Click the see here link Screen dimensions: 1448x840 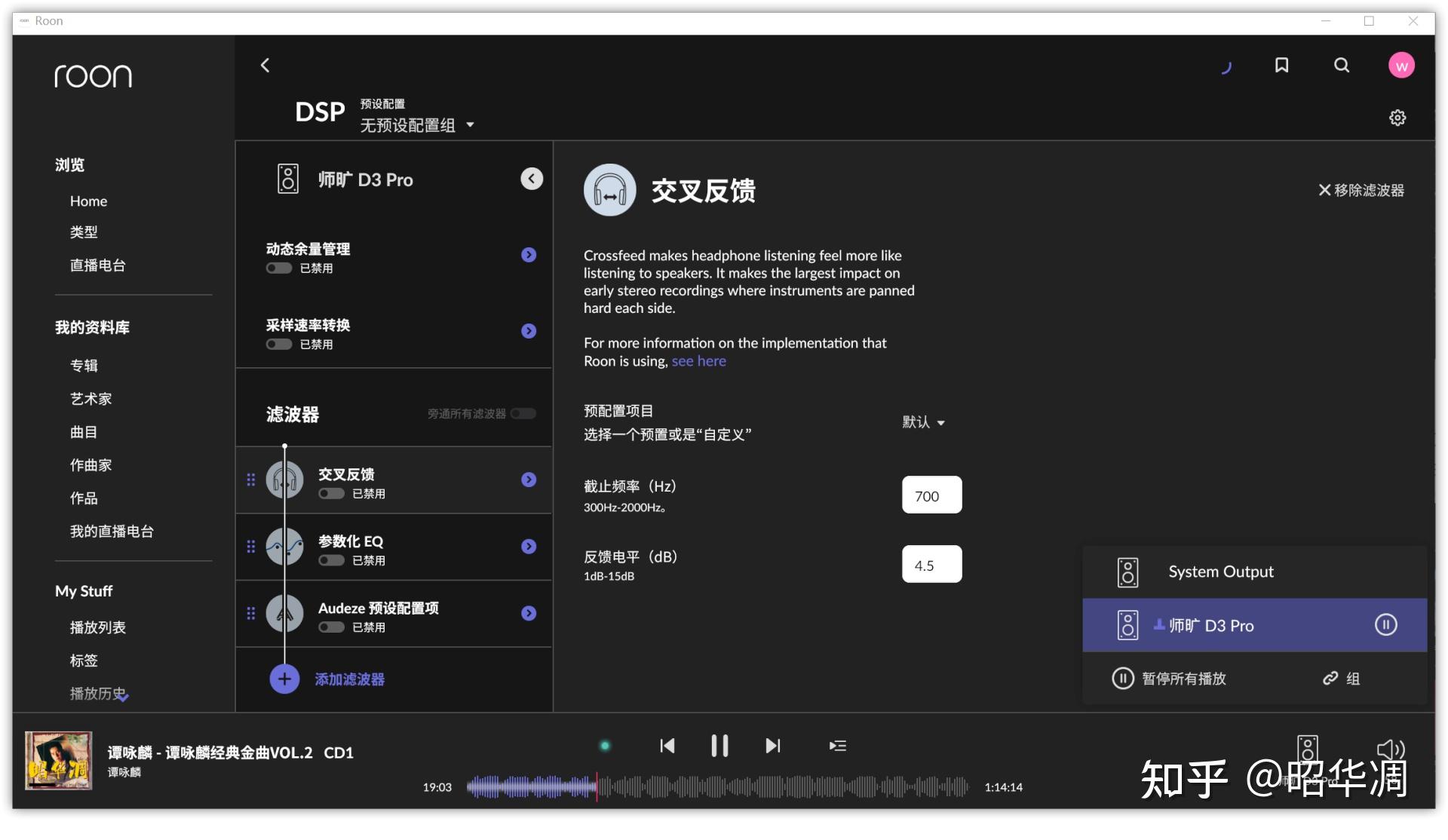click(x=698, y=361)
